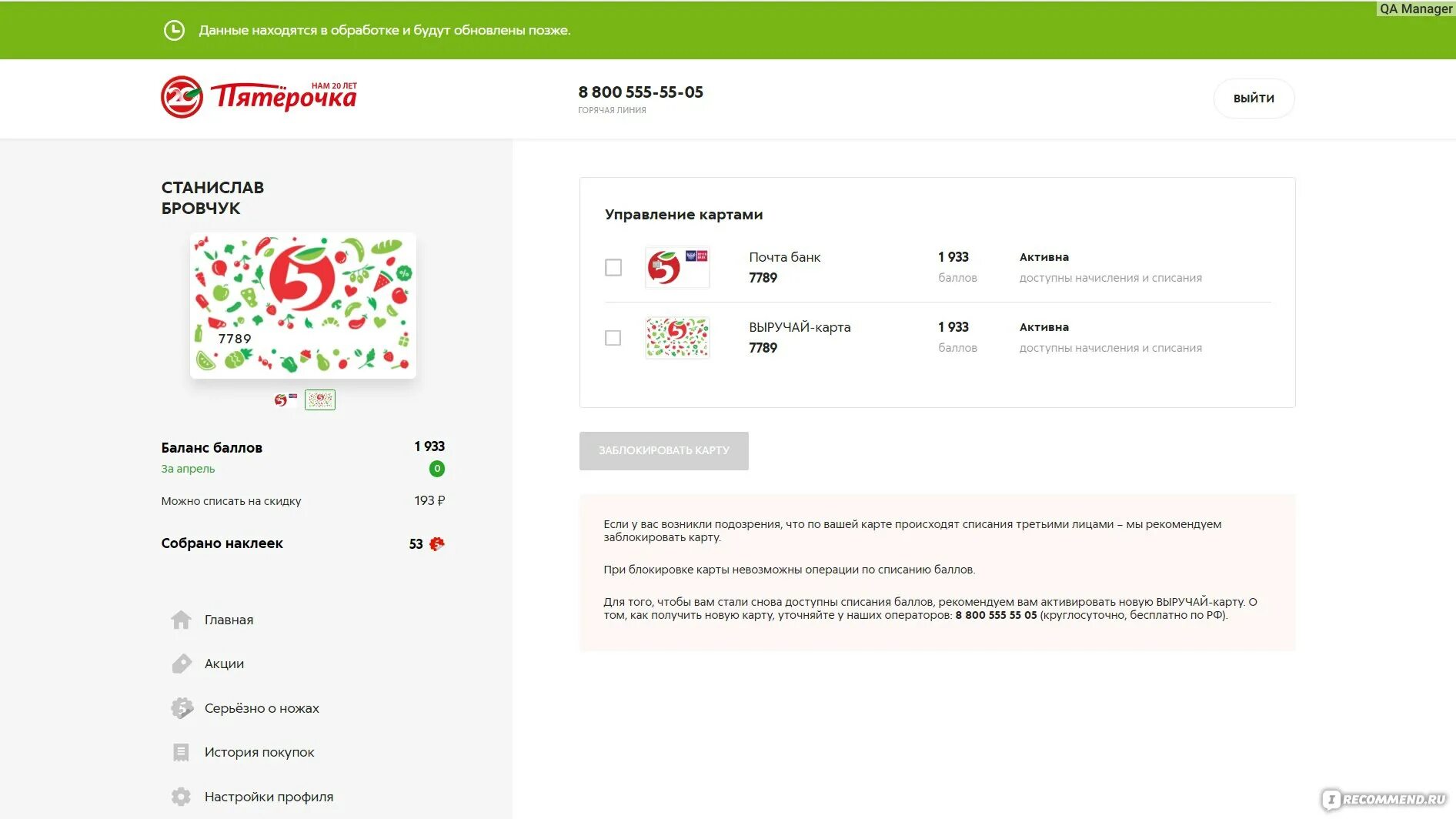Screen dimensions: 1456x819
Task: Click Управление картами heading
Action: click(x=683, y=215)
